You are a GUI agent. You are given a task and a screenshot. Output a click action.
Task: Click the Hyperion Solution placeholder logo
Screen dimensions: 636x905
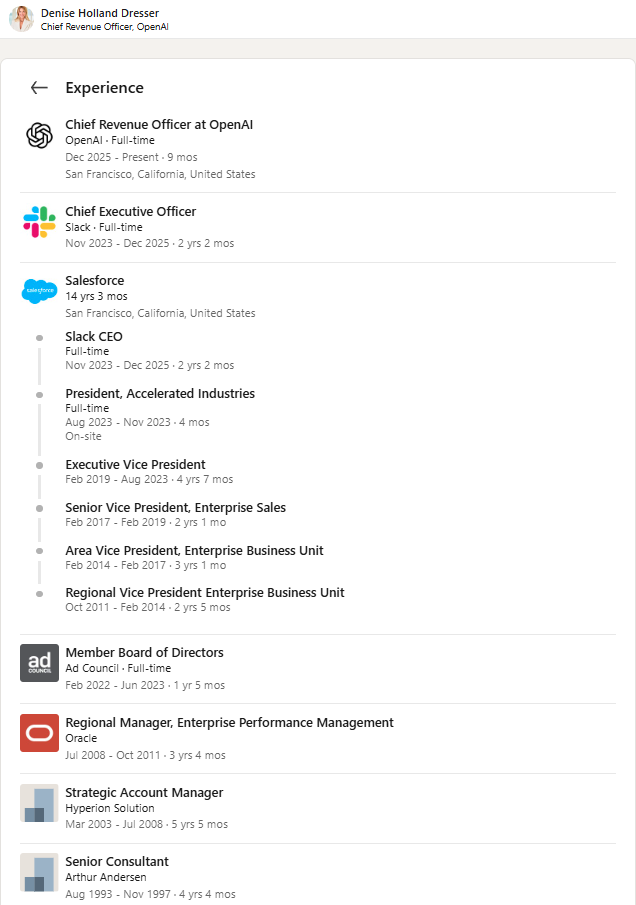(x=39, y=803)
